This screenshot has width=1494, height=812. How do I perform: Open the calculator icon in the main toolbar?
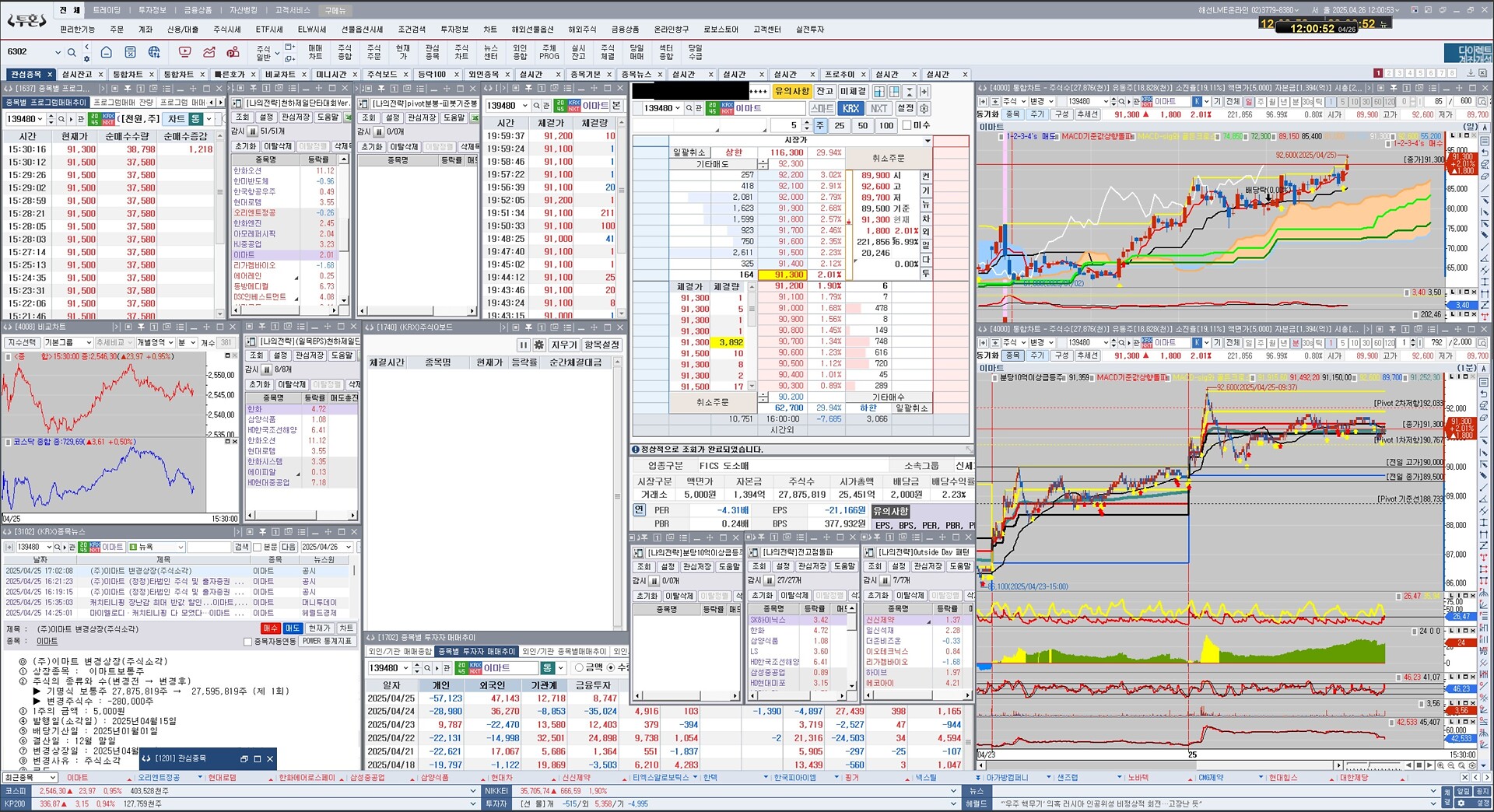[130, 52]
